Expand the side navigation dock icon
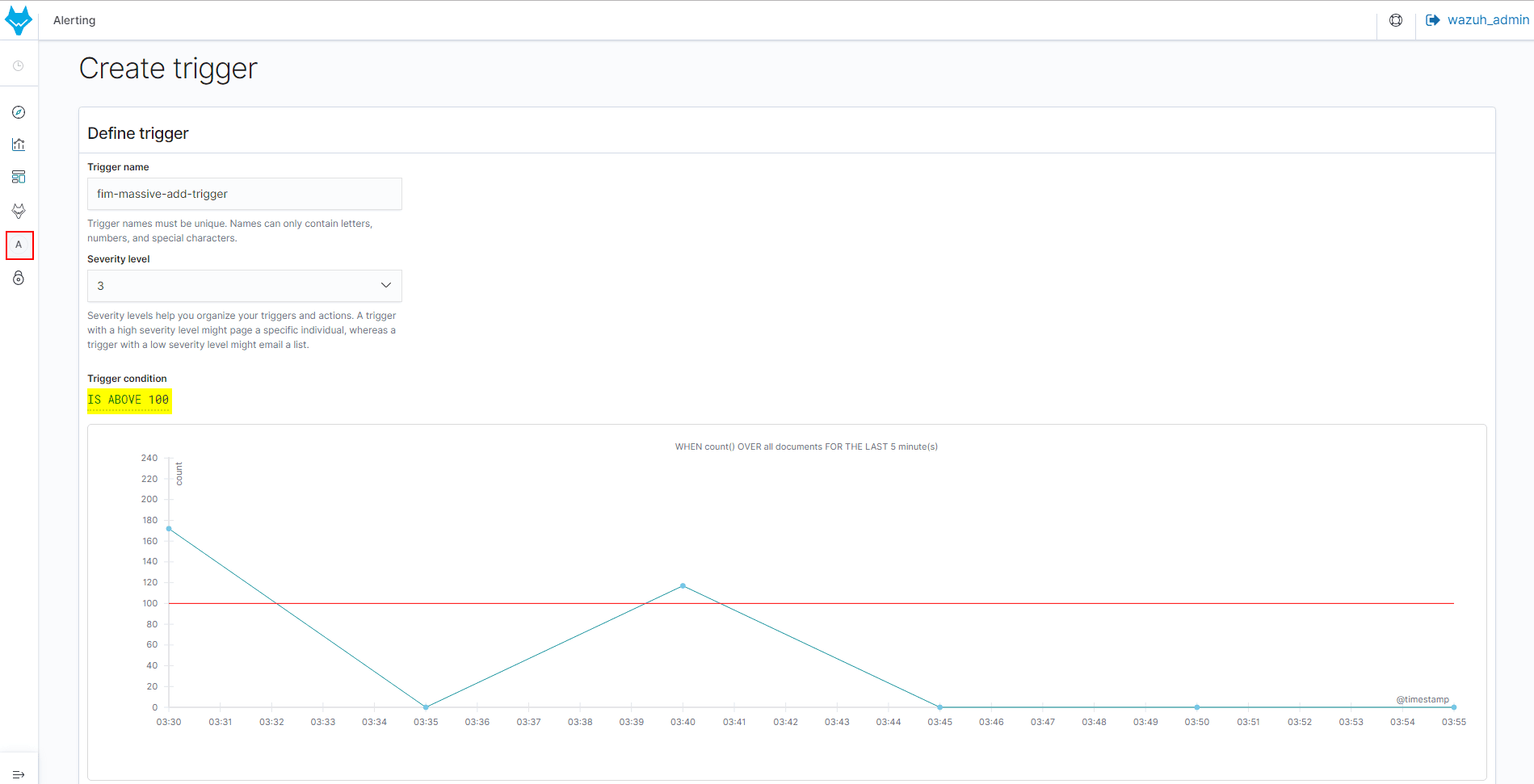The image size is (1534, 784). [19, 774]
